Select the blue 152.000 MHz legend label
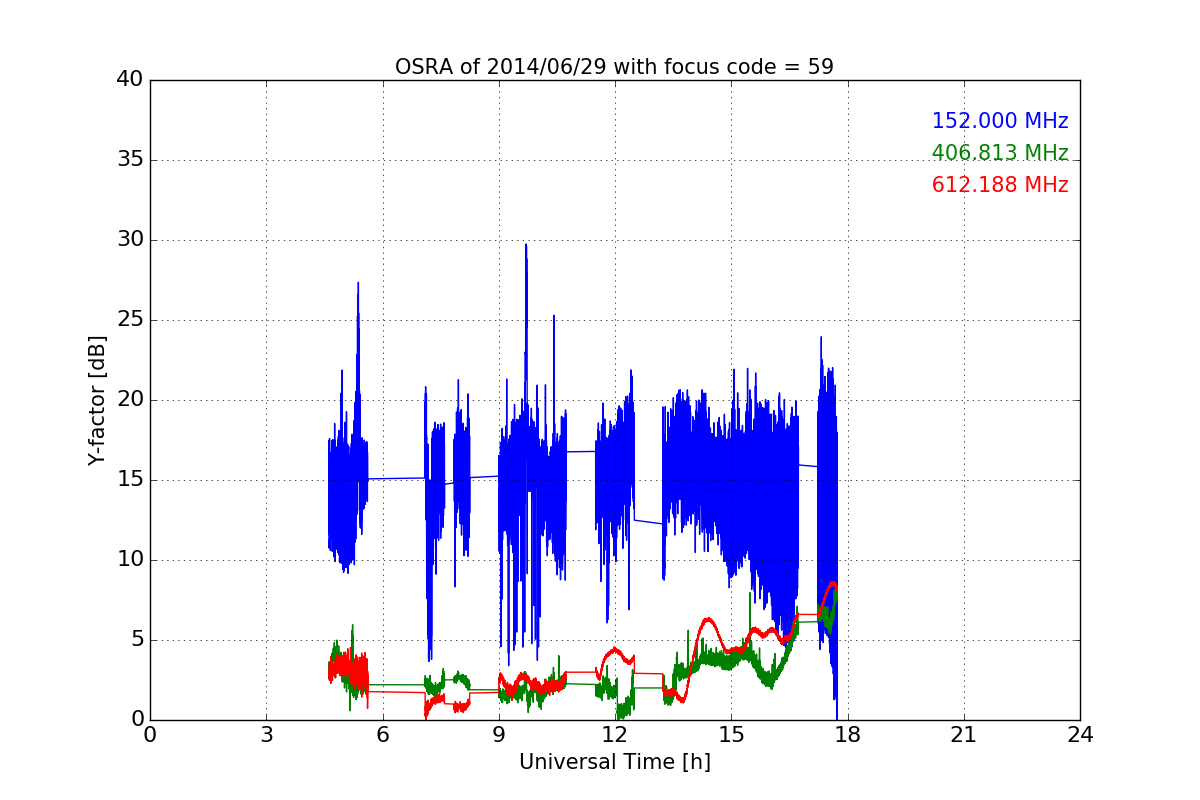 (x=1000, y=121)
